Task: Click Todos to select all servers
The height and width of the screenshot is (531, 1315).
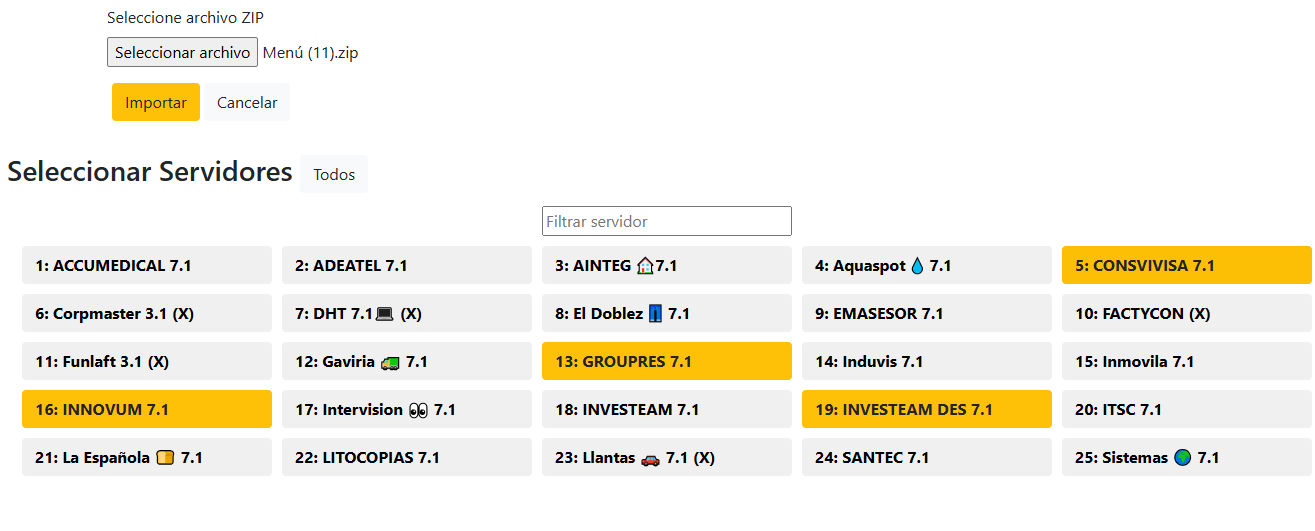Action: point(334,175)
